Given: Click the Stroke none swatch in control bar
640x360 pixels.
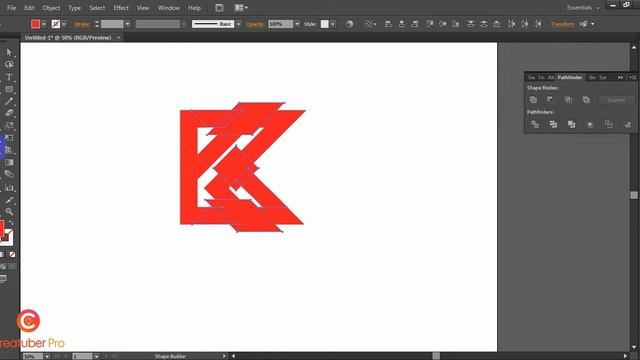Looking at the screenshot, I should click(x=56, y=24).
